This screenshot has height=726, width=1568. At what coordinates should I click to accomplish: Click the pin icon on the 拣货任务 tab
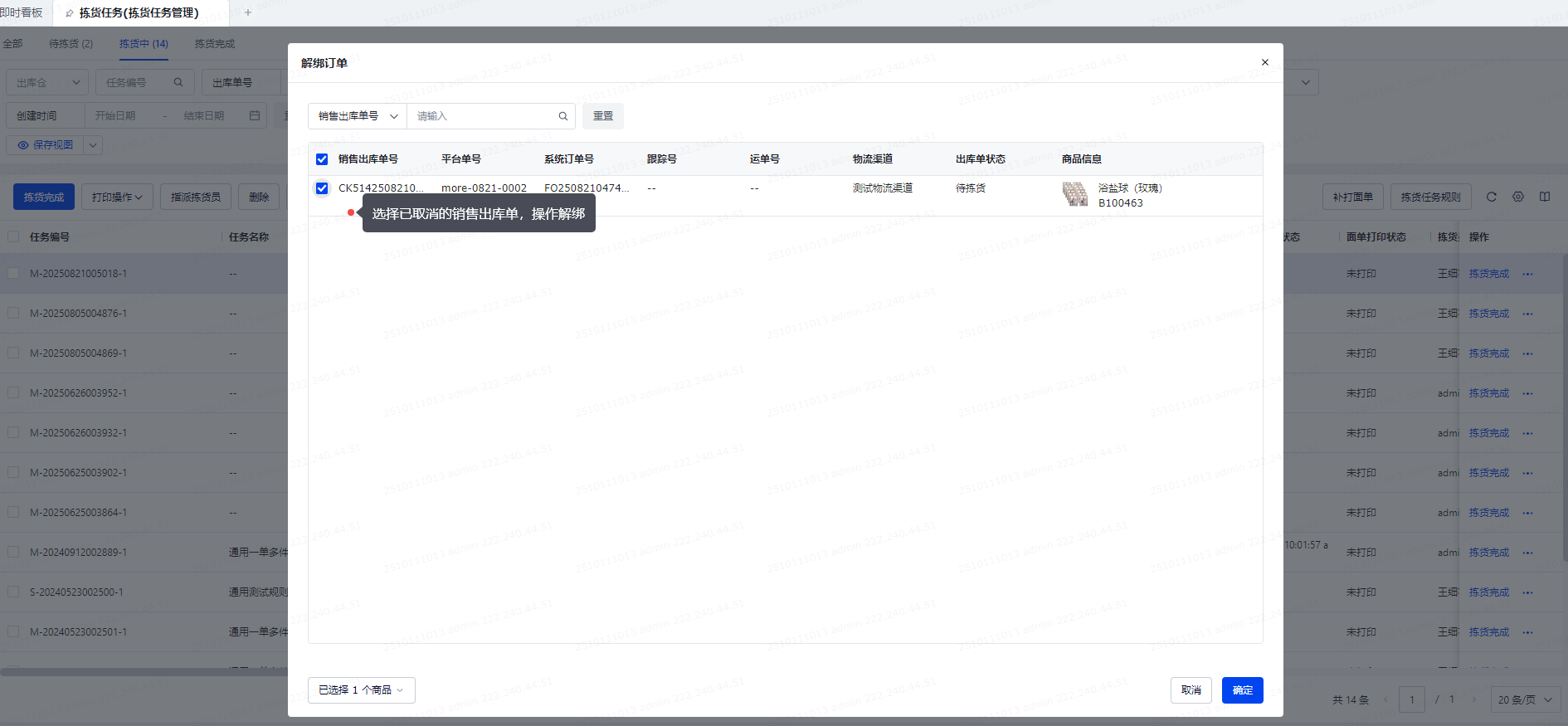(x=70, y=13)
